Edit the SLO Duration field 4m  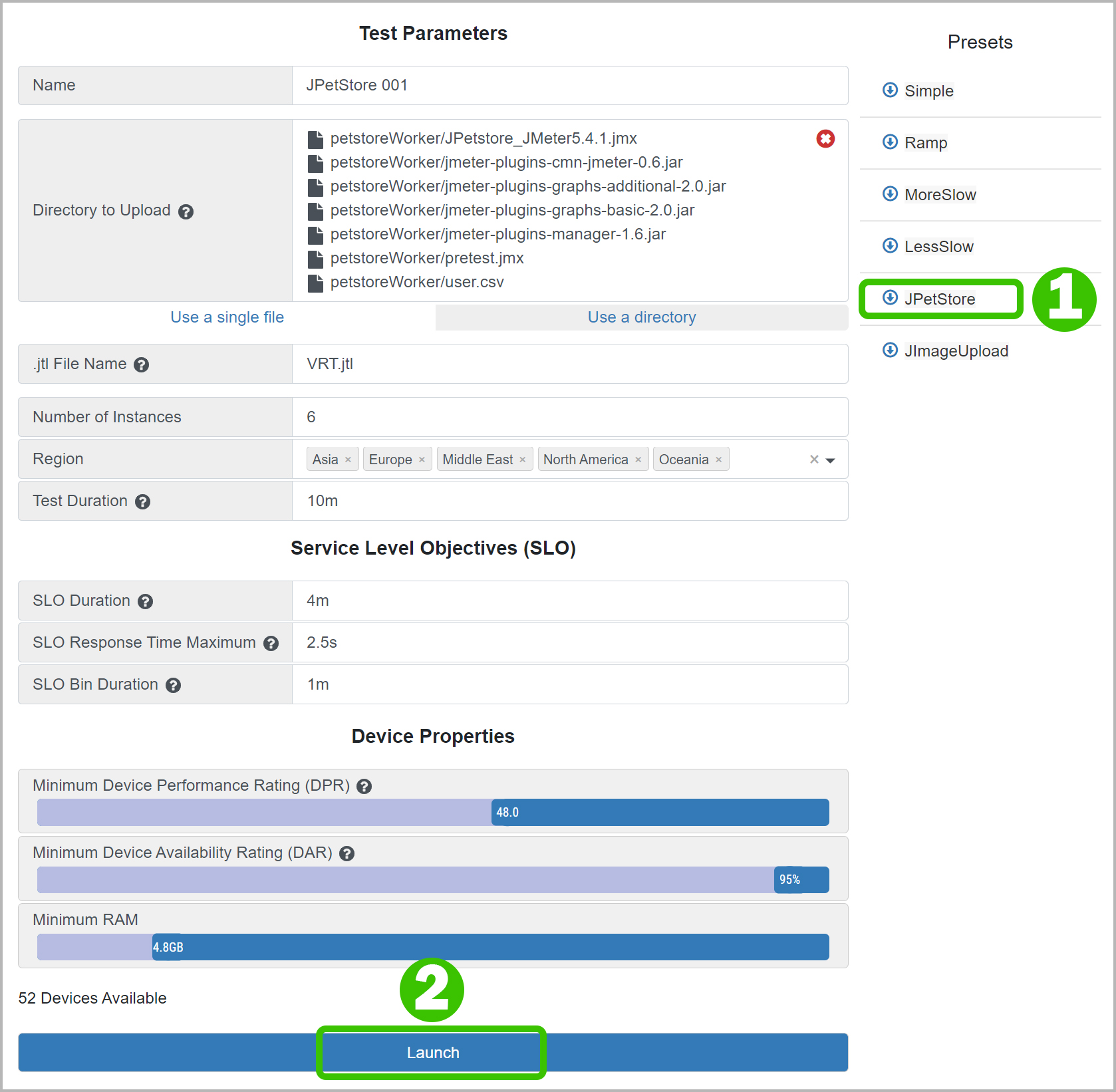(x=570, y=601)
